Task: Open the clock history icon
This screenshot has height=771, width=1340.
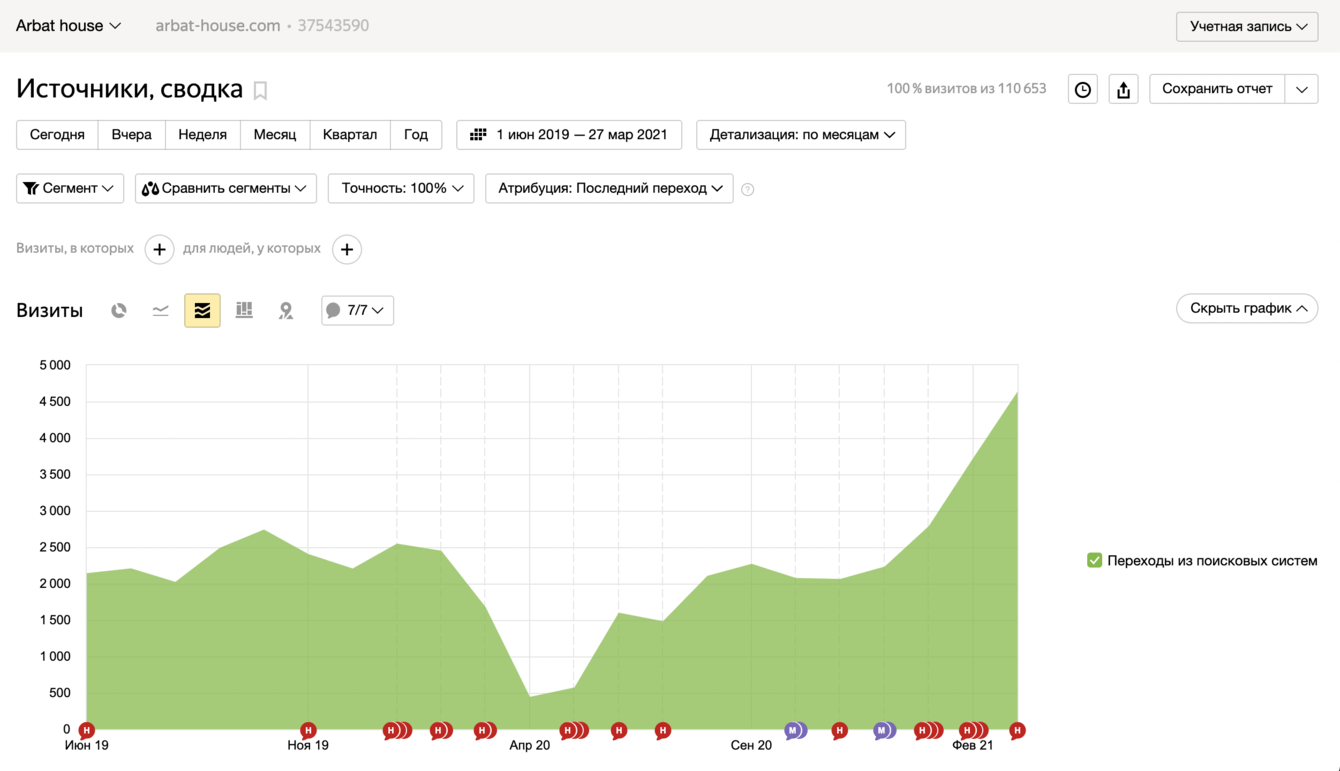Action: (x=1083, y=89)
